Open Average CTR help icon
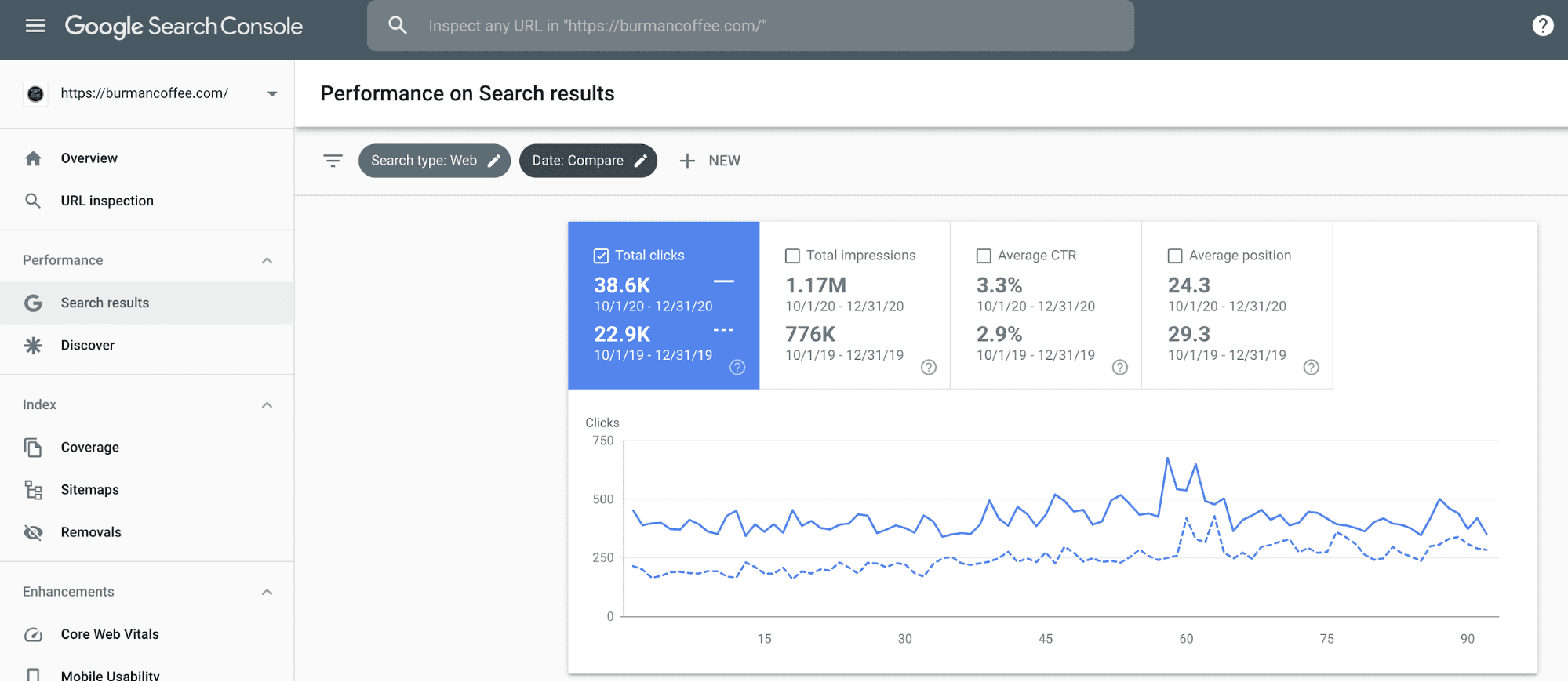 (1120, 367)
